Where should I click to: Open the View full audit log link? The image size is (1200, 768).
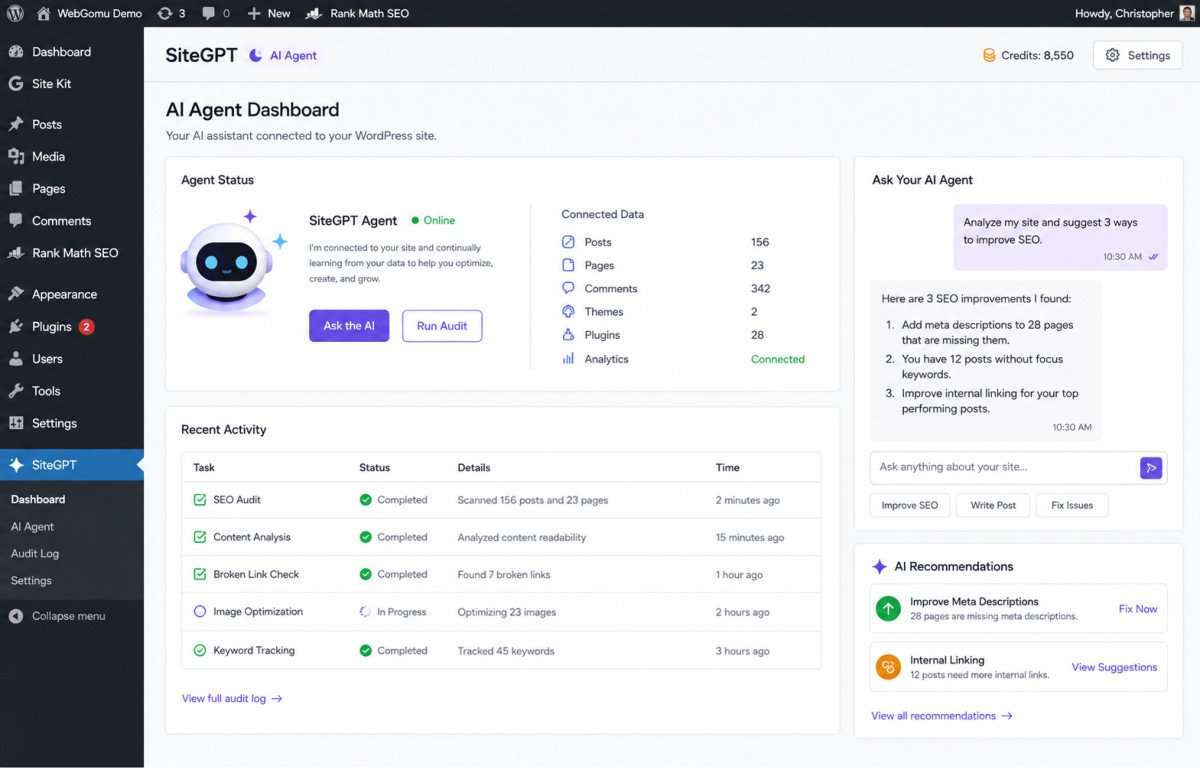[x=232, y=699]
